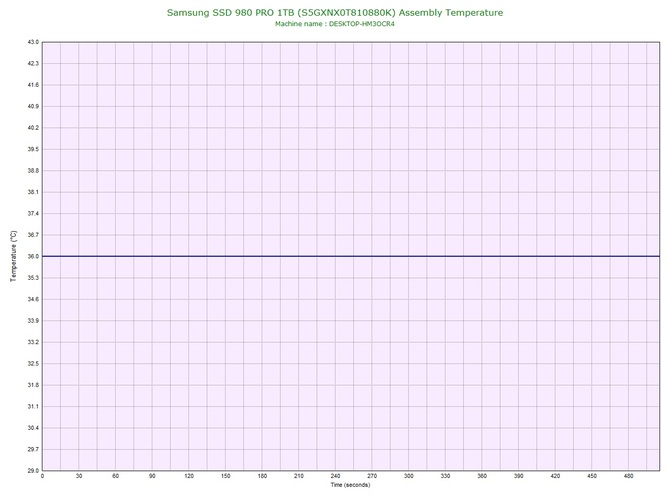The width and height of the screenshot is (670, 502).
Task: Click the 31.8 y-axis value
Action: coord(33,385)
